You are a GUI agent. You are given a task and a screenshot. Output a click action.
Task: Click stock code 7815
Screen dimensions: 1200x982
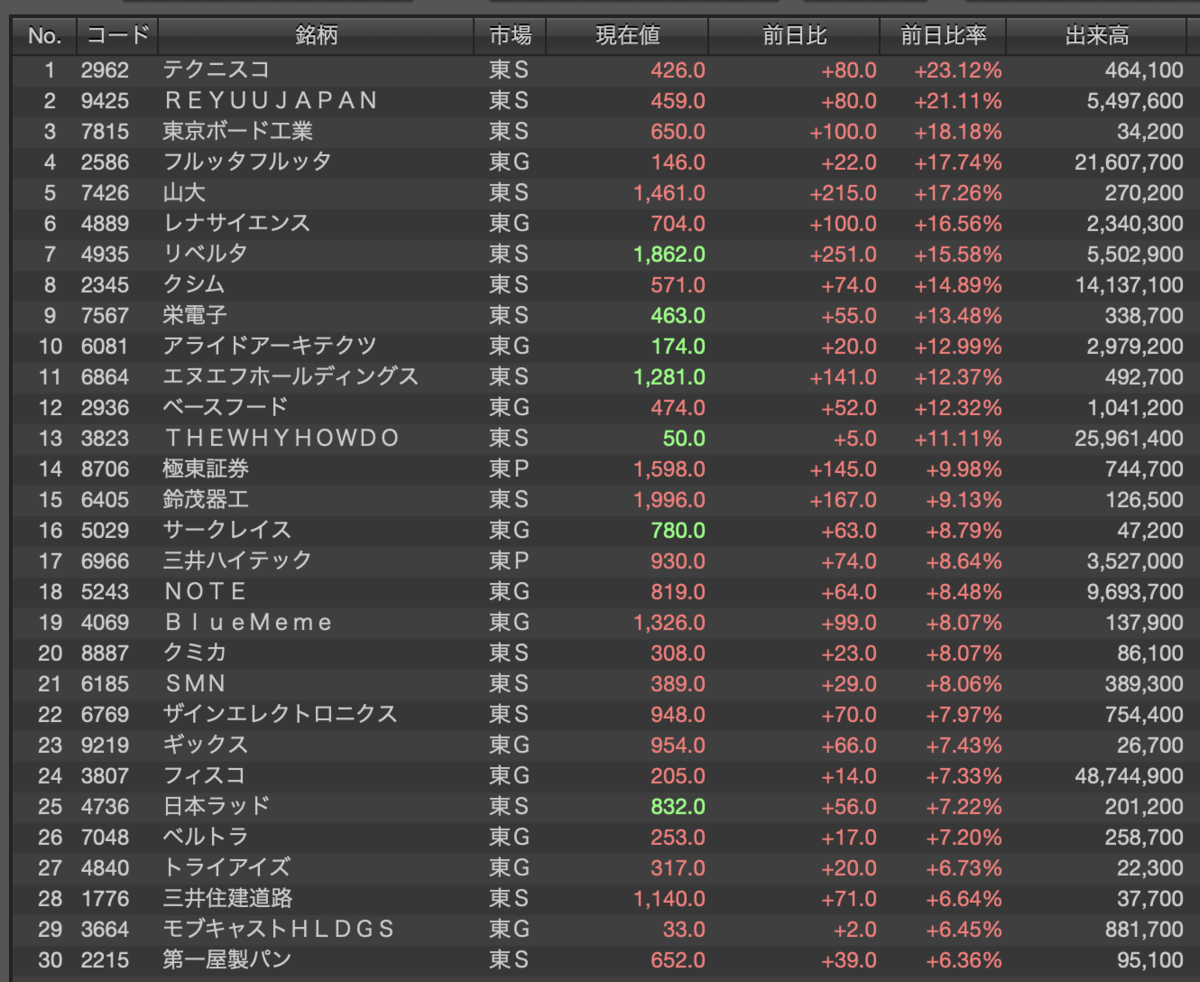point(105,131)
